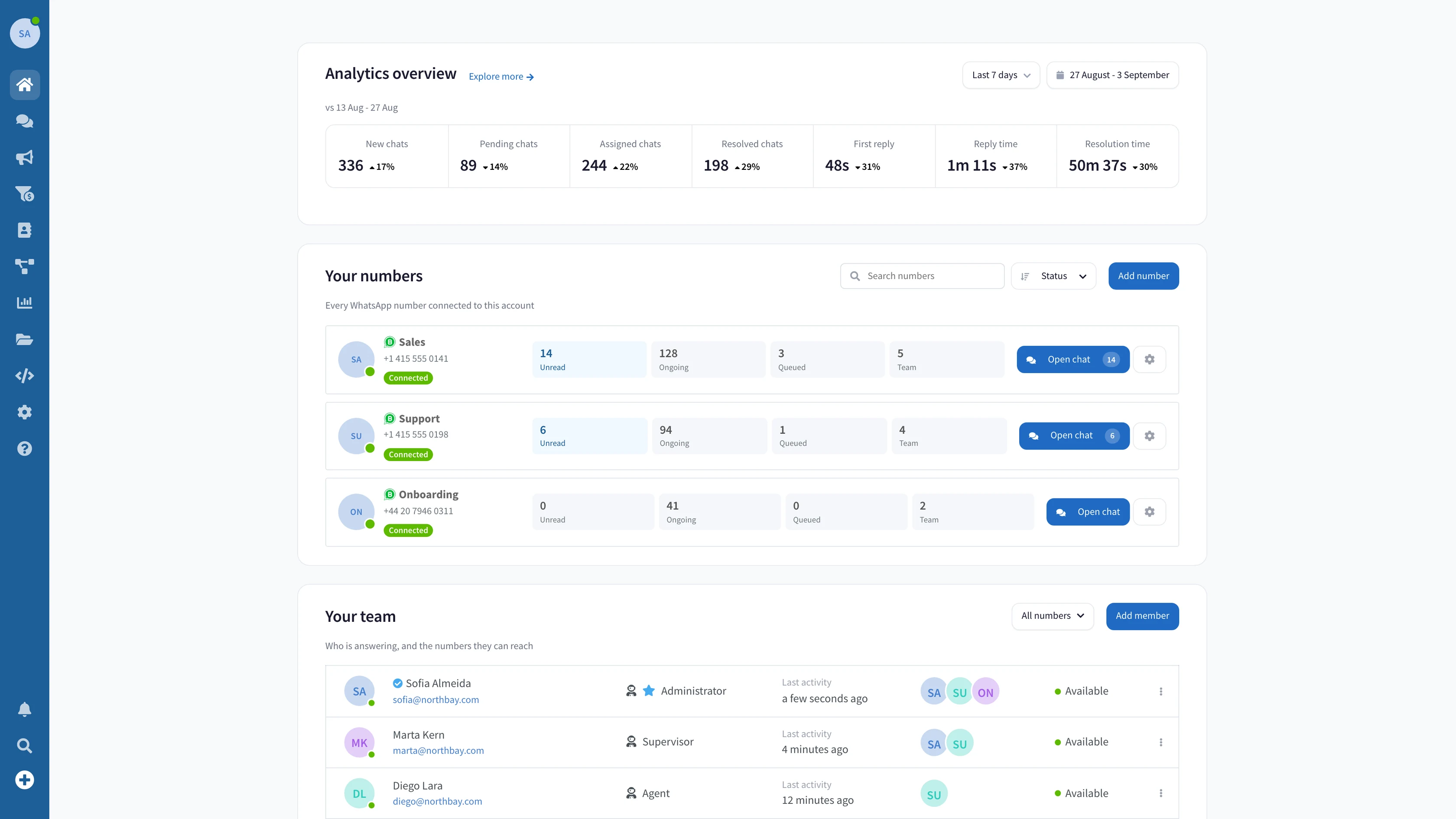Open the flow builder icon in sidebar
Image resolution: width=1456 pixels, height=819 pixels.
(24, 266)
